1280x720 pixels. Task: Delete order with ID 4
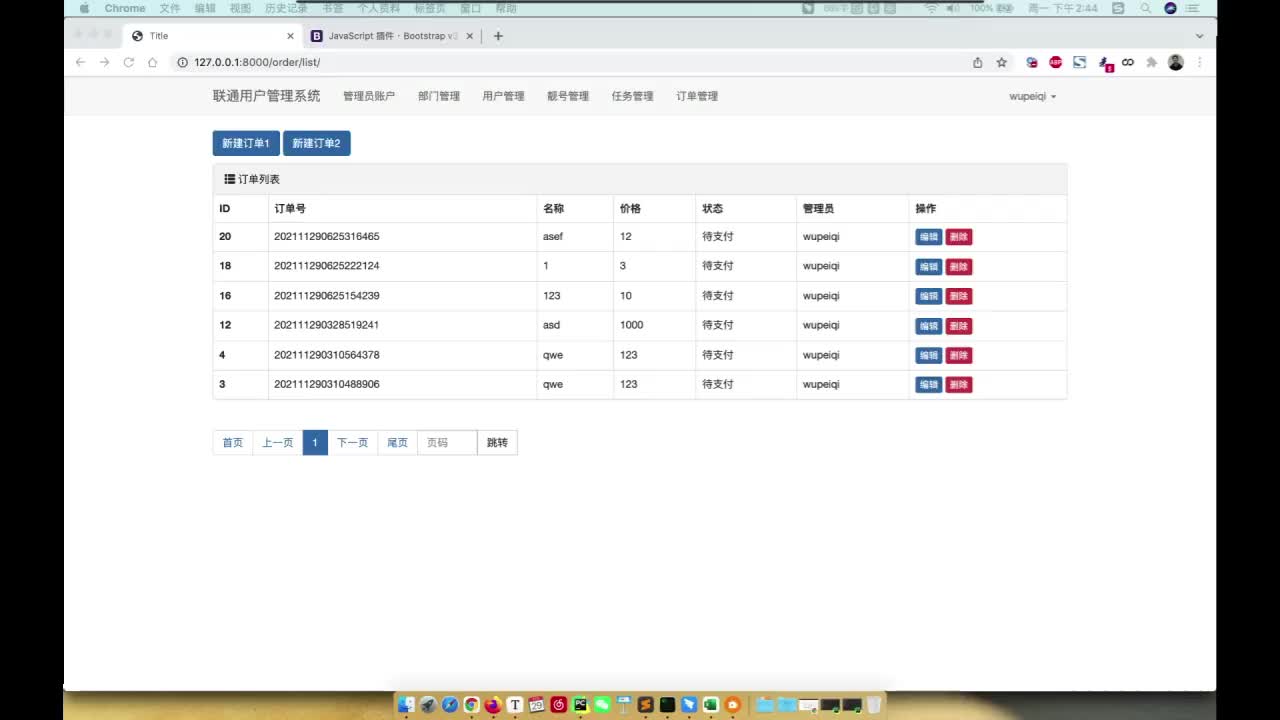coord(959,355)
